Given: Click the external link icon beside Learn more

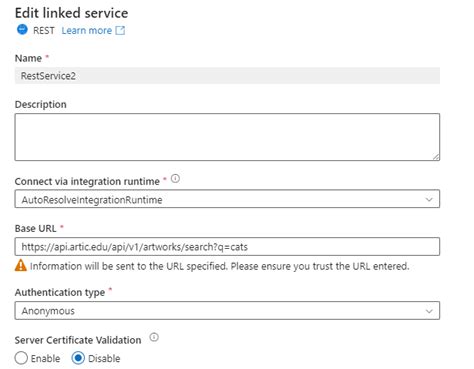Looking at the screenshot, I should 120,30.
